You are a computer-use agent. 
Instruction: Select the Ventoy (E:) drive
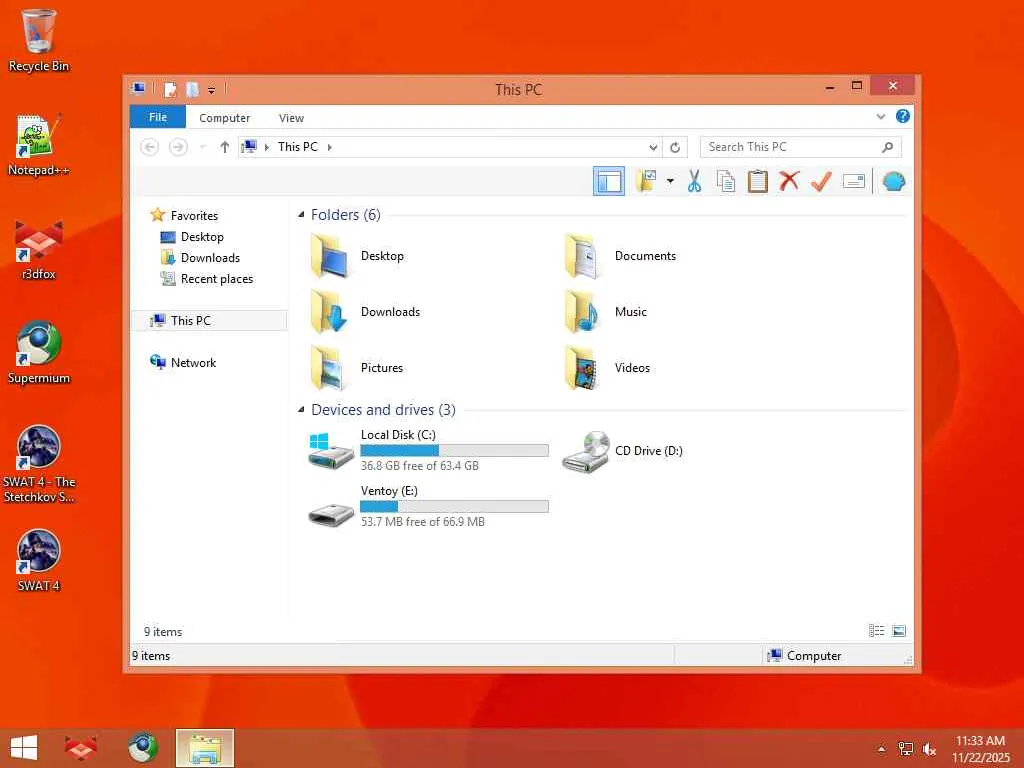[x=428, y=506]
